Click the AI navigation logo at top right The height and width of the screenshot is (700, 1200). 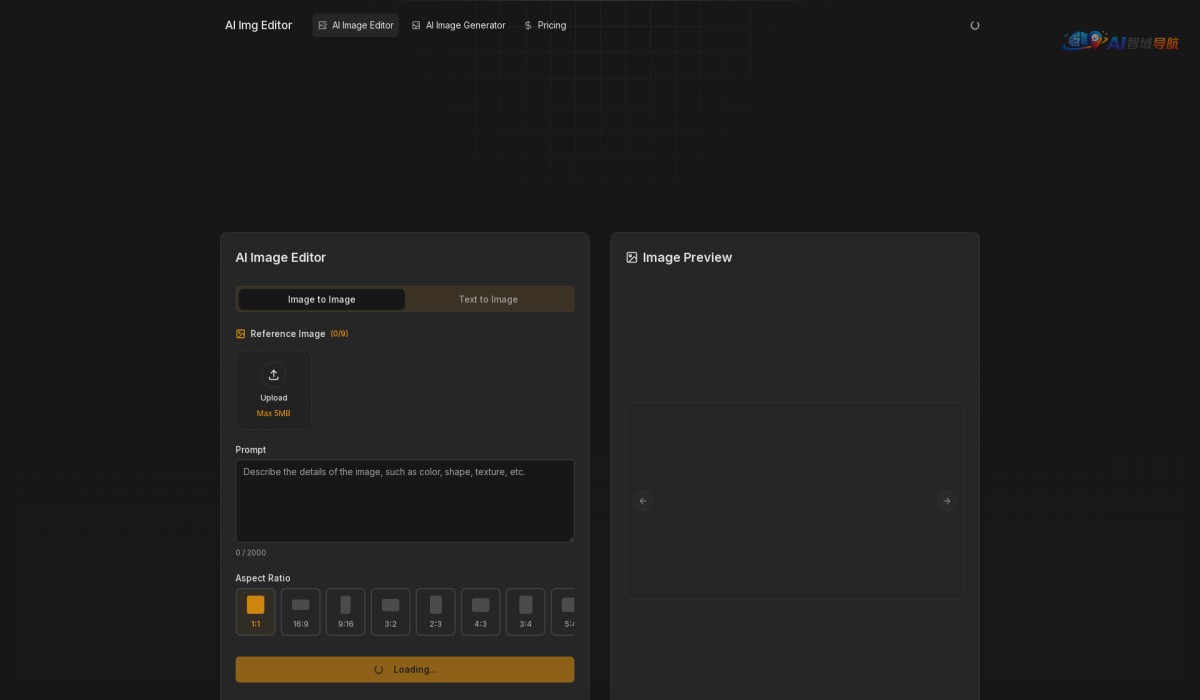point(1120,41)
